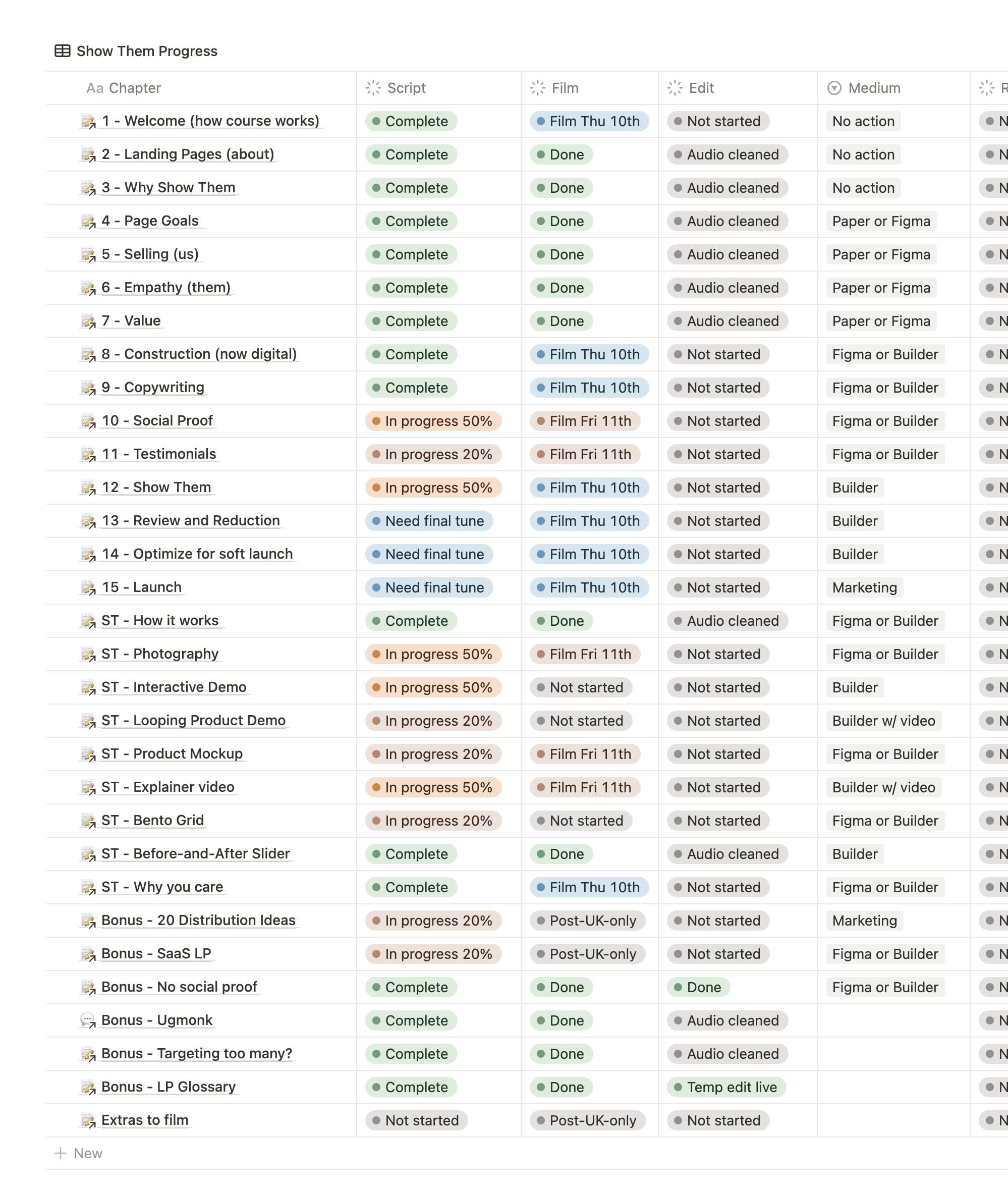Click the Edit column header label

pos(701,88)
